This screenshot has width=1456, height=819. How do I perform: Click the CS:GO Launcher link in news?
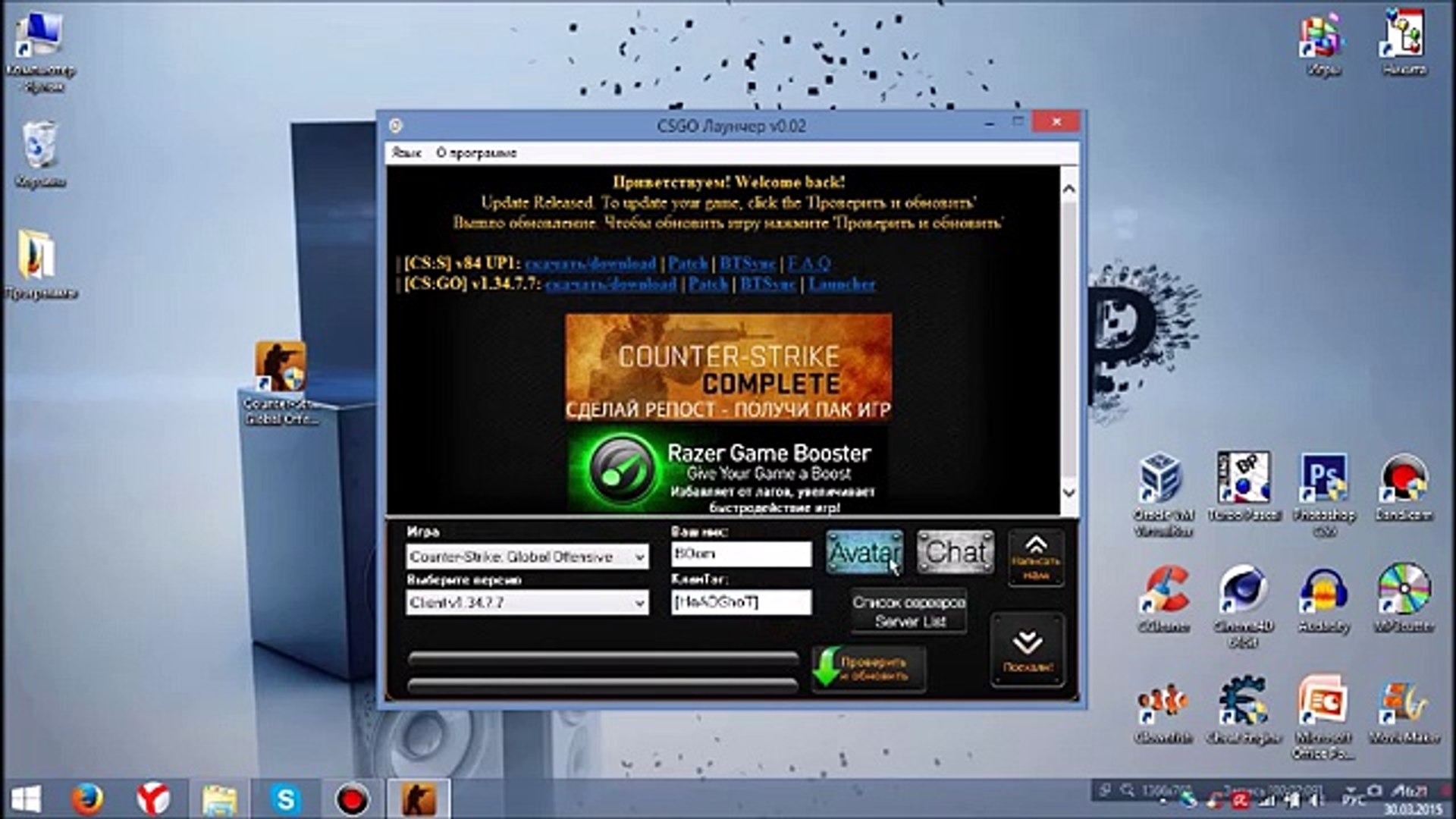tap(841, 284)
